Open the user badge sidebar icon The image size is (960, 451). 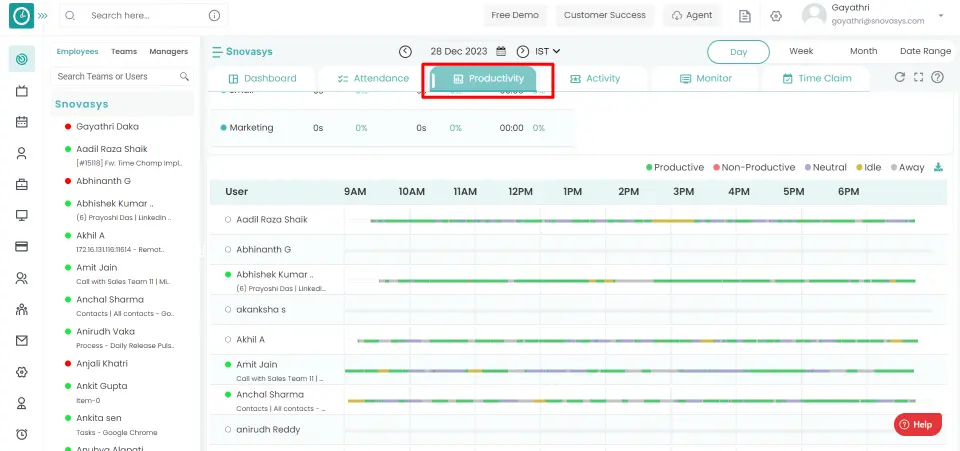click(x=21, y=403)
